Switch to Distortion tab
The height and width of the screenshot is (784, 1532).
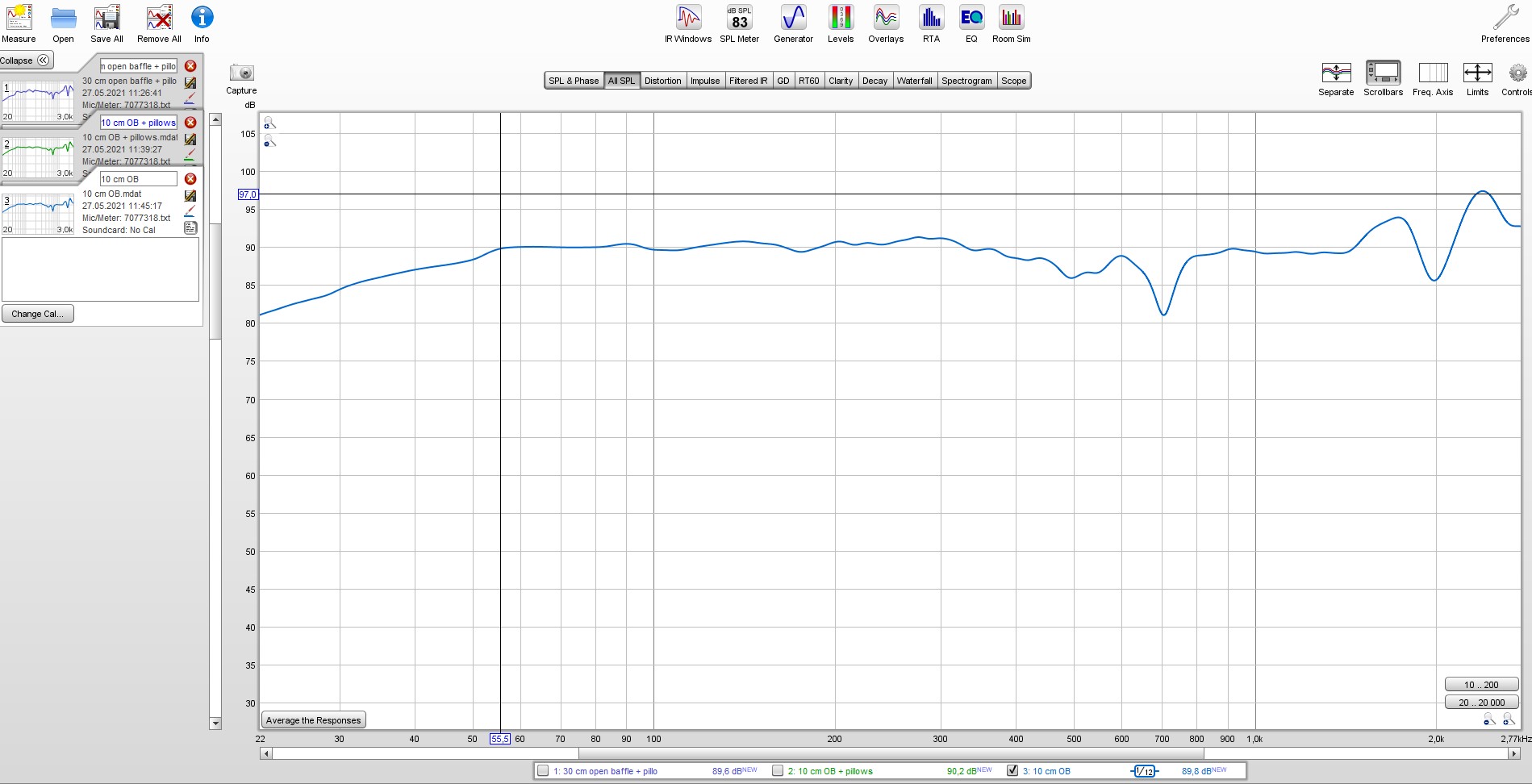pos(663,81)
